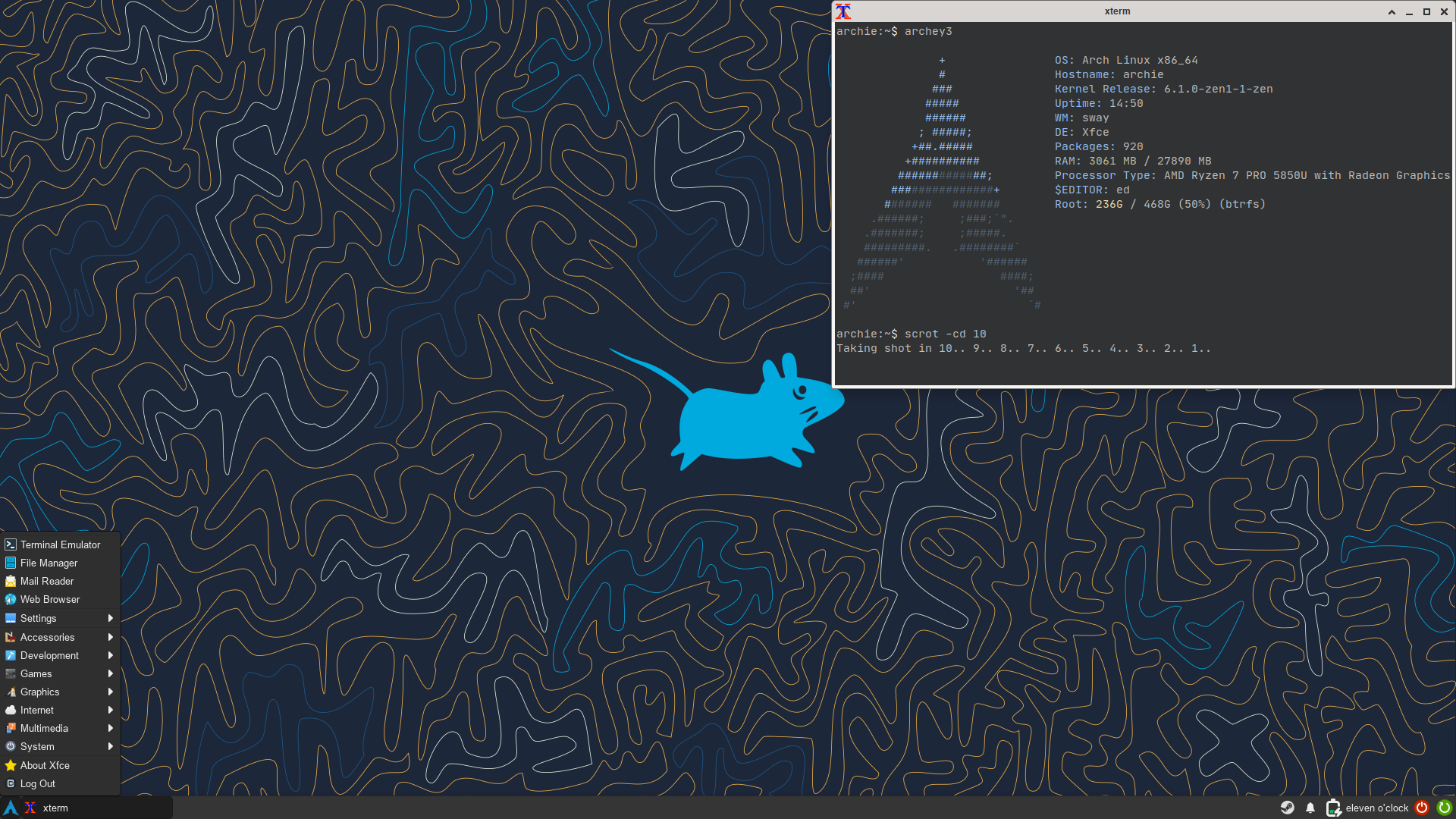
Task: Click the Kernel Release 6.1.0-zen1-1-zen line
Action: tap(1163, 89)
